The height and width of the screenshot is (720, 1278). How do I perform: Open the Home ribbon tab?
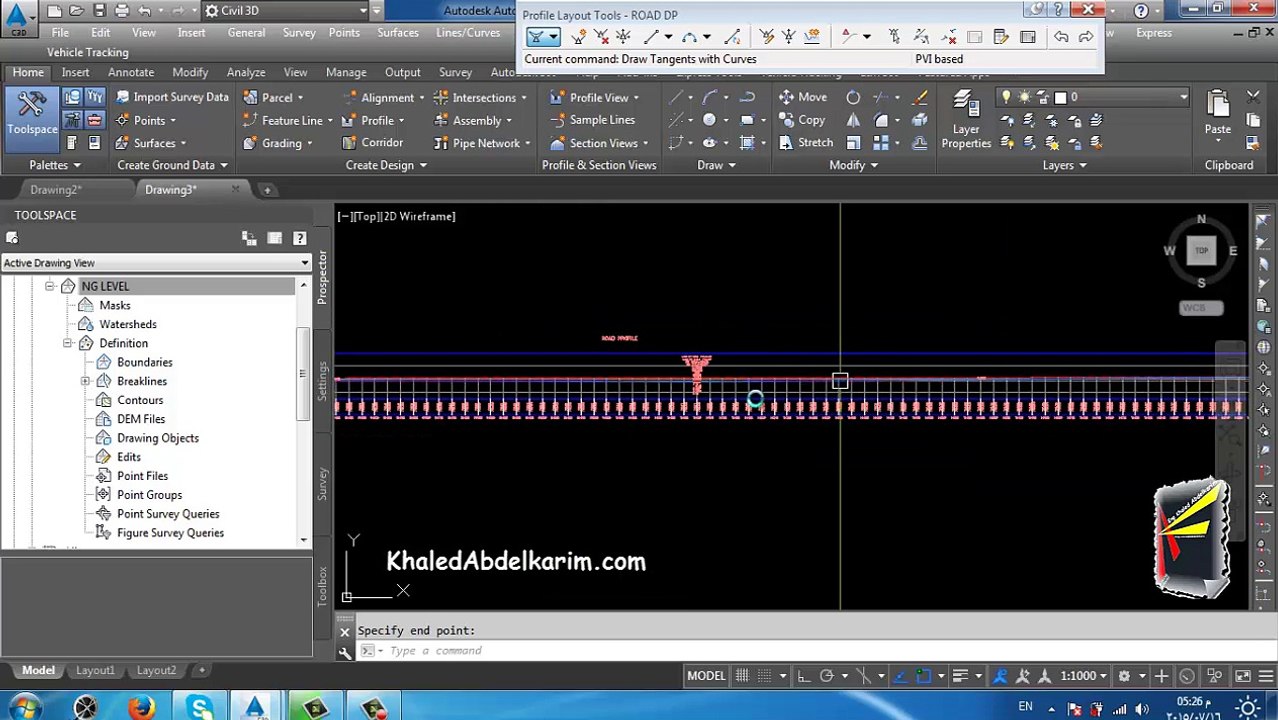point(28,72)
